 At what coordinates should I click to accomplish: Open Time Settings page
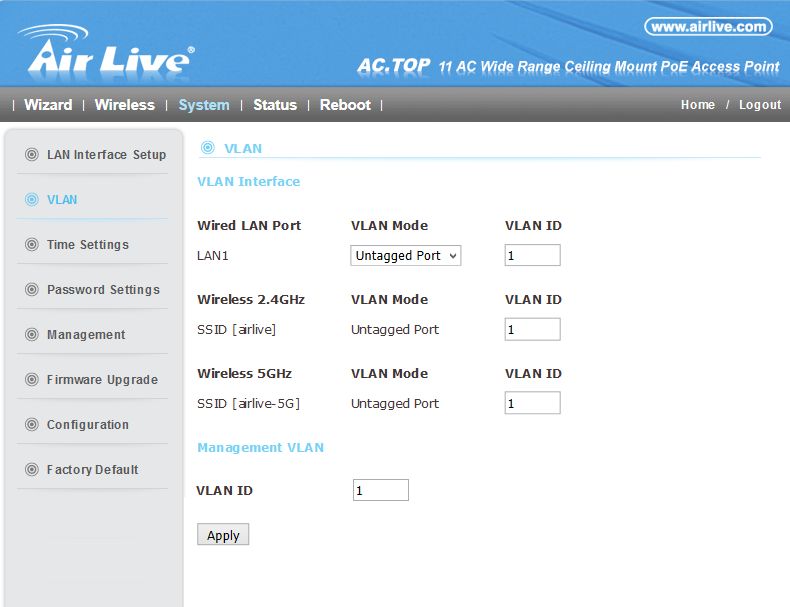[x=88, y=245]
